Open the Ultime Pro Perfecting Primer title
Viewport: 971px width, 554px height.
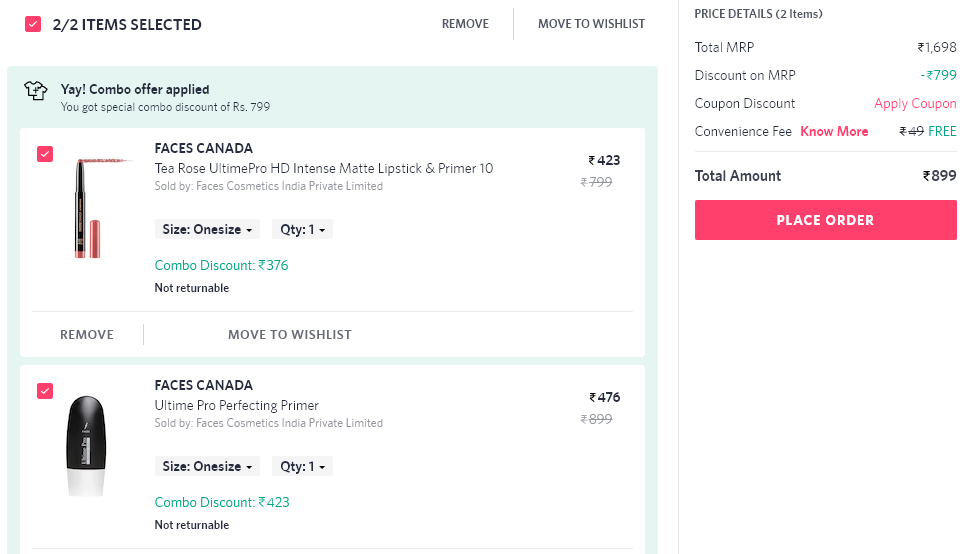coord(237,405)
